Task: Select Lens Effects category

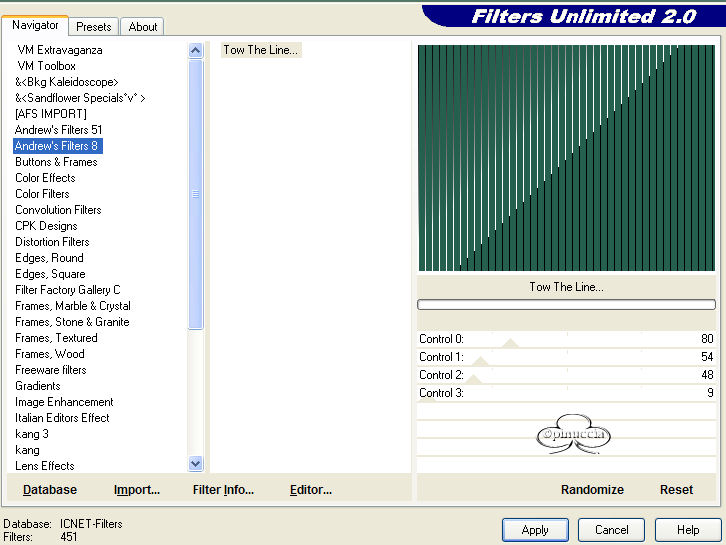Action: click(44, 466)
